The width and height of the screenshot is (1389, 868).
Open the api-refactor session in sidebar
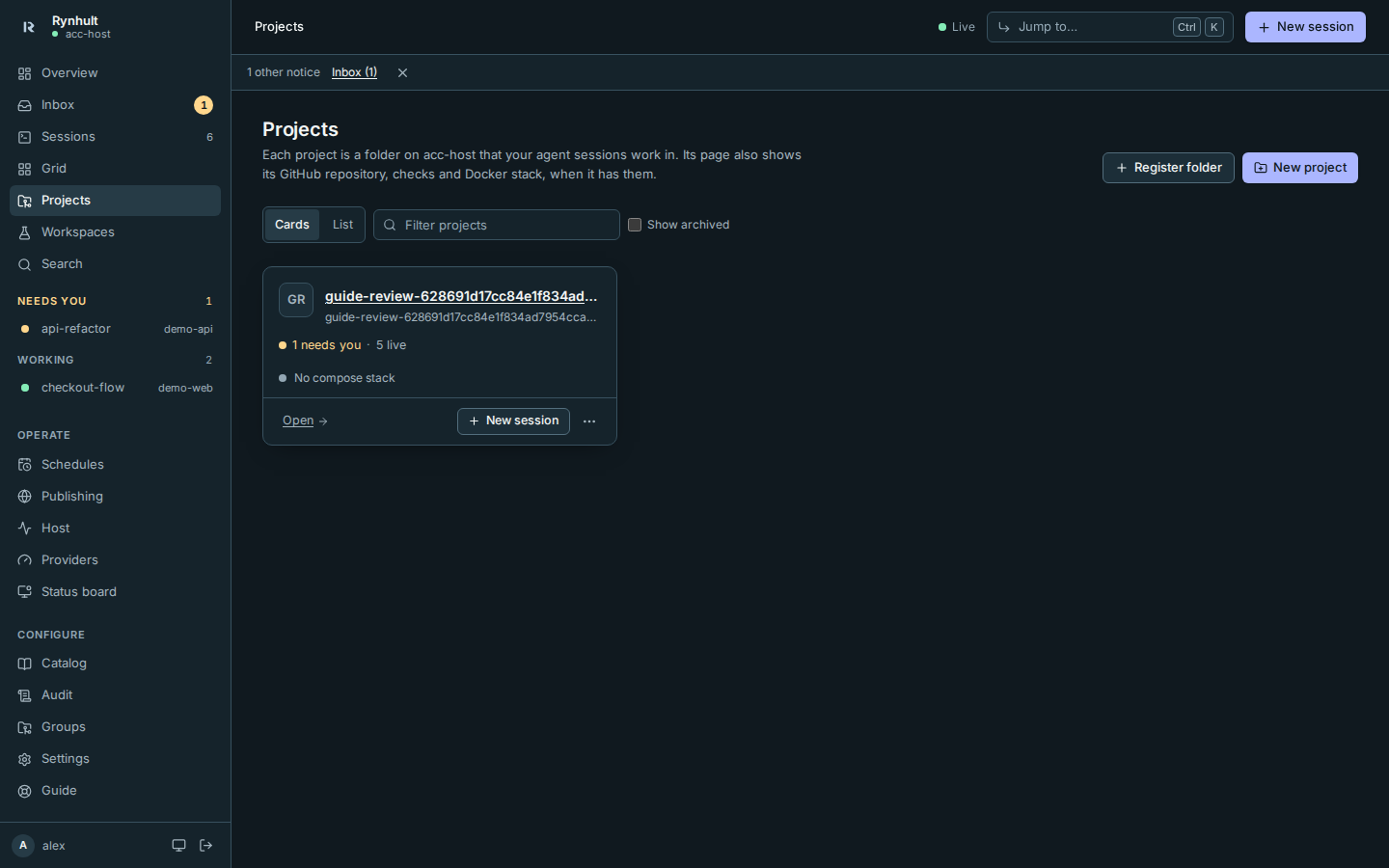[115, 329]
